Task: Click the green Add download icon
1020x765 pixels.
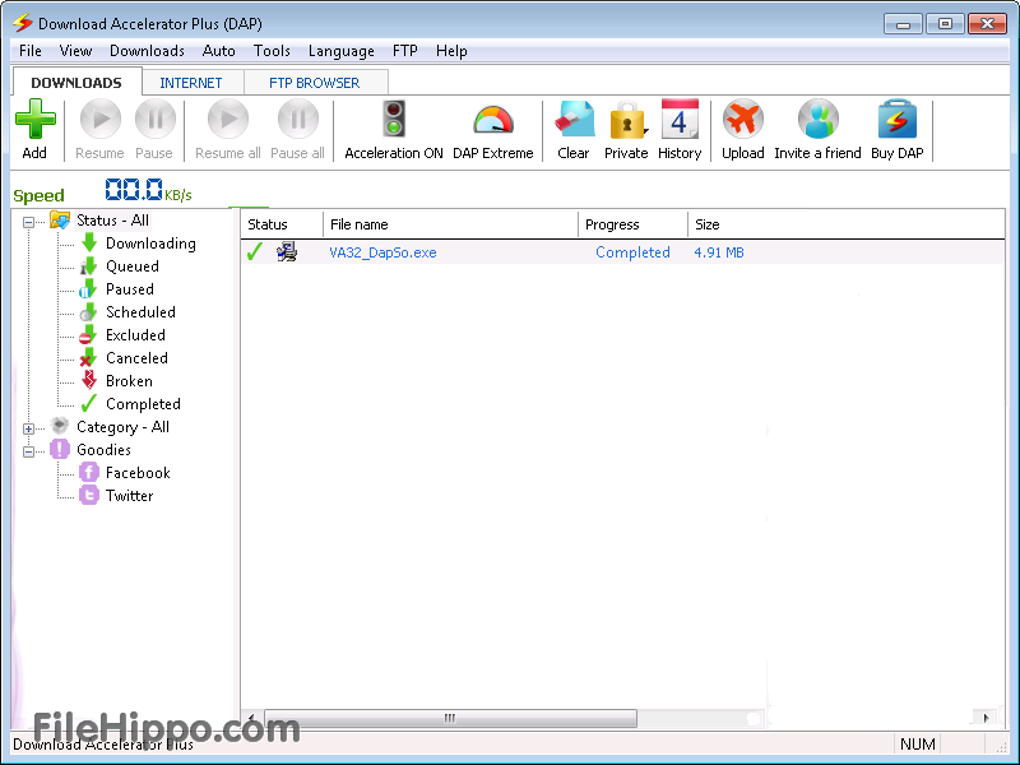Action: pos(35,121)
